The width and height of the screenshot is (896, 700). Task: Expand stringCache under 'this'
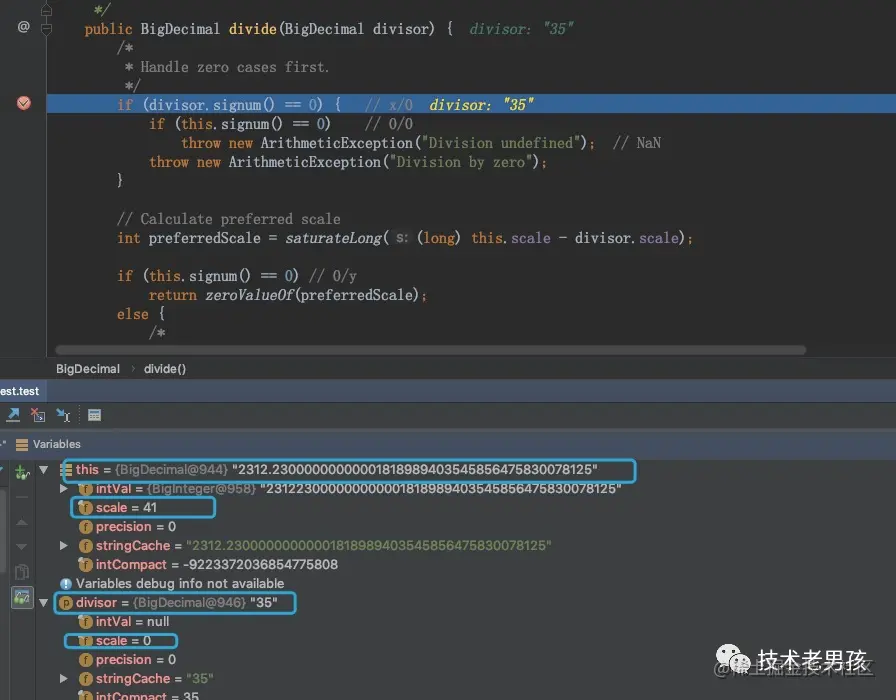click(x=63, y=546)
